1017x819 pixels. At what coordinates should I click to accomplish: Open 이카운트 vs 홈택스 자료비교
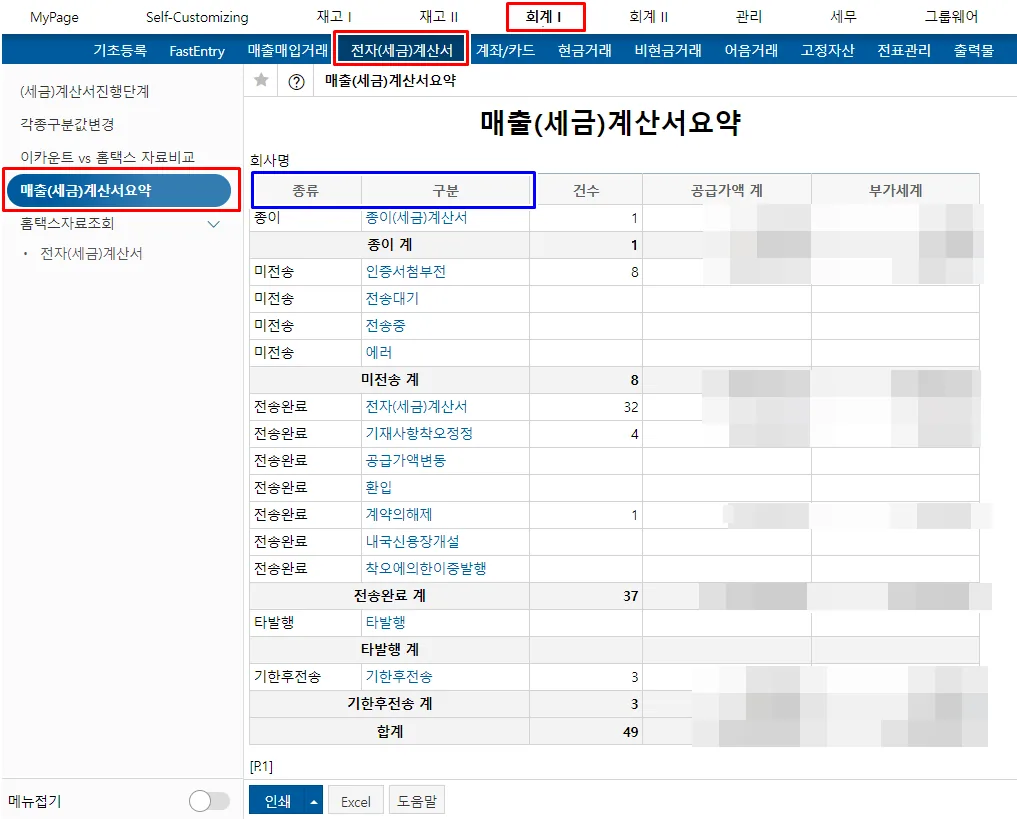pos(108,158)
